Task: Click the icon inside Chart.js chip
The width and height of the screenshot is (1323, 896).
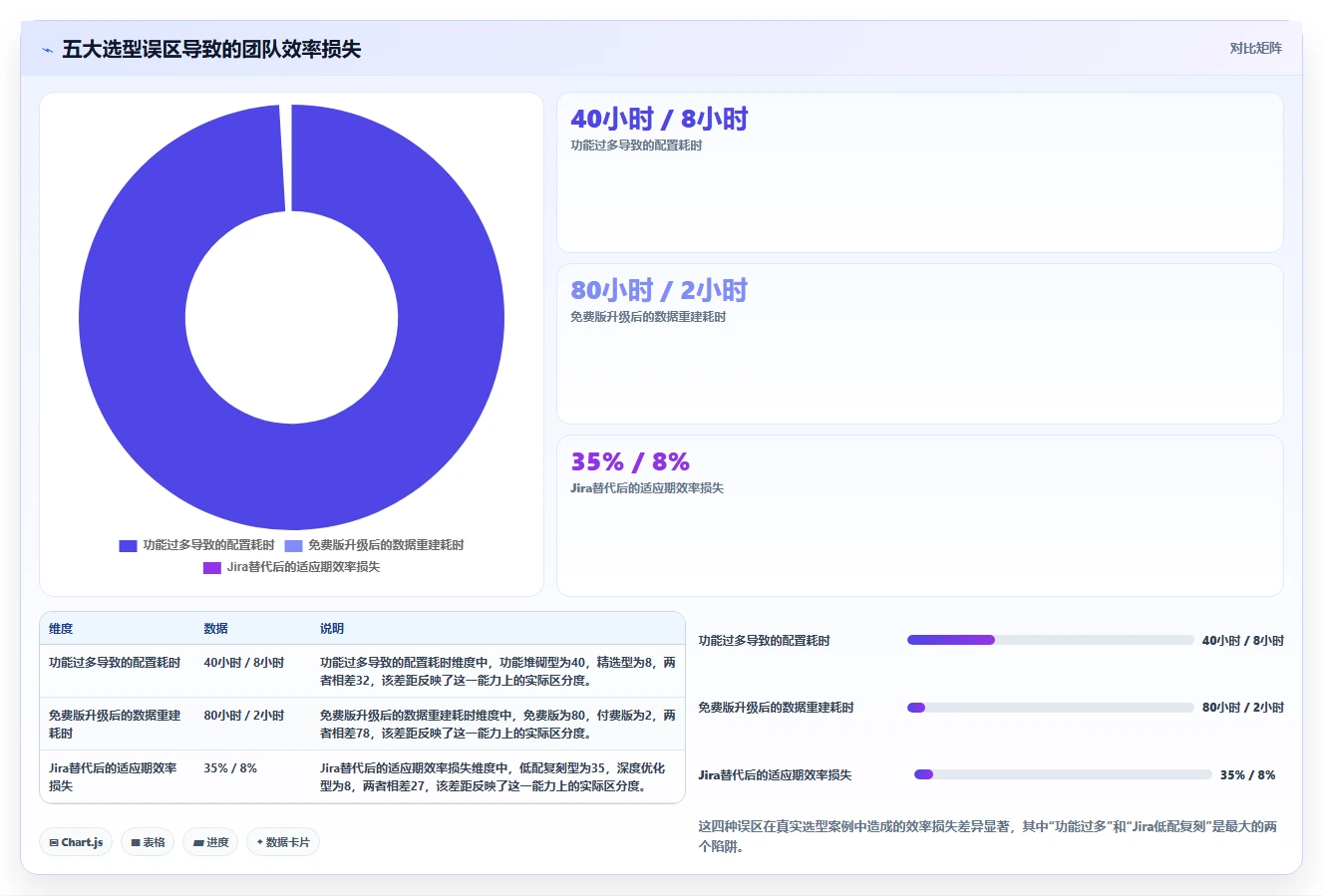Action: coord(54,843)
